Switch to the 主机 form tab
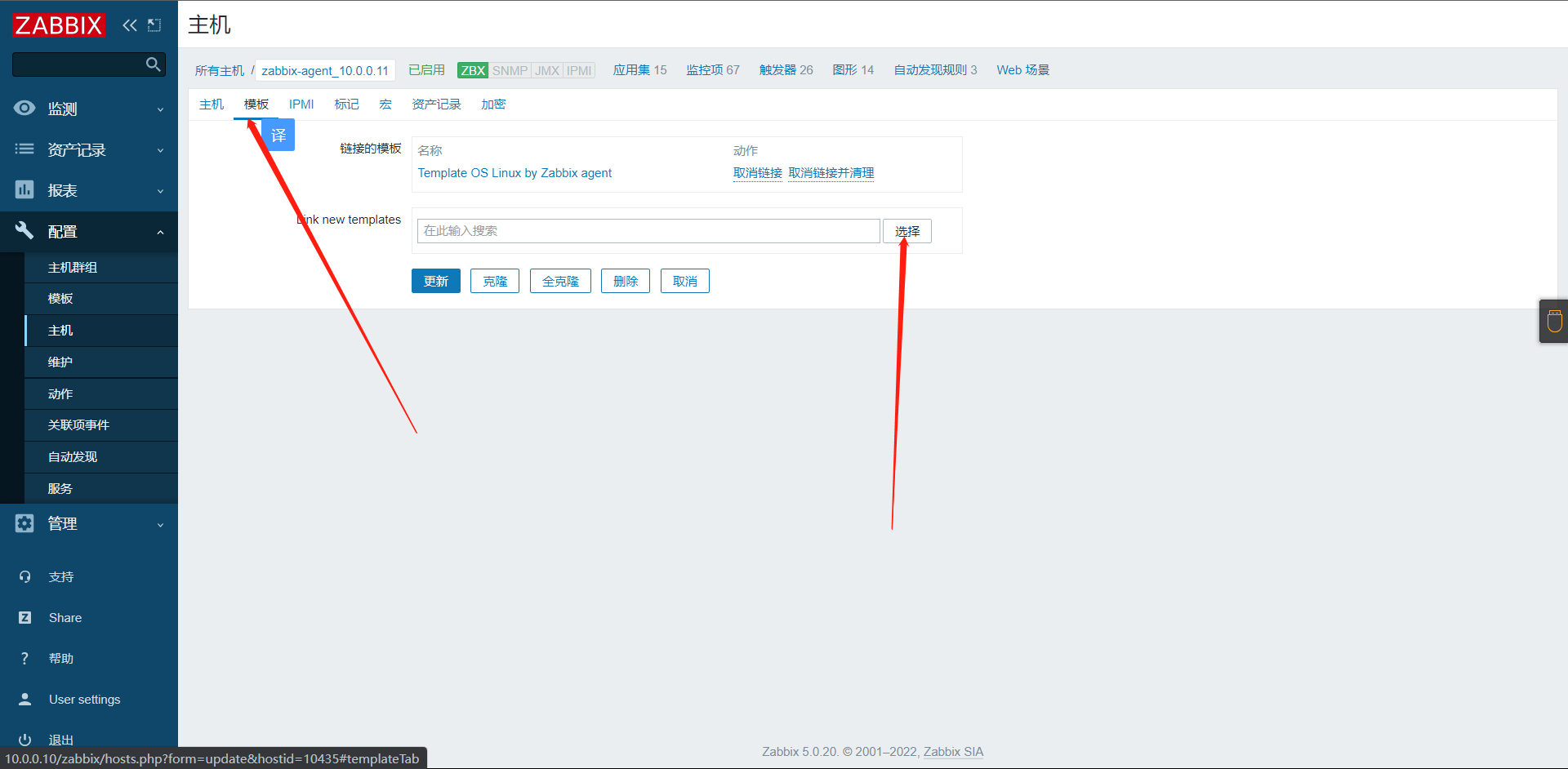 pos(212,104)
